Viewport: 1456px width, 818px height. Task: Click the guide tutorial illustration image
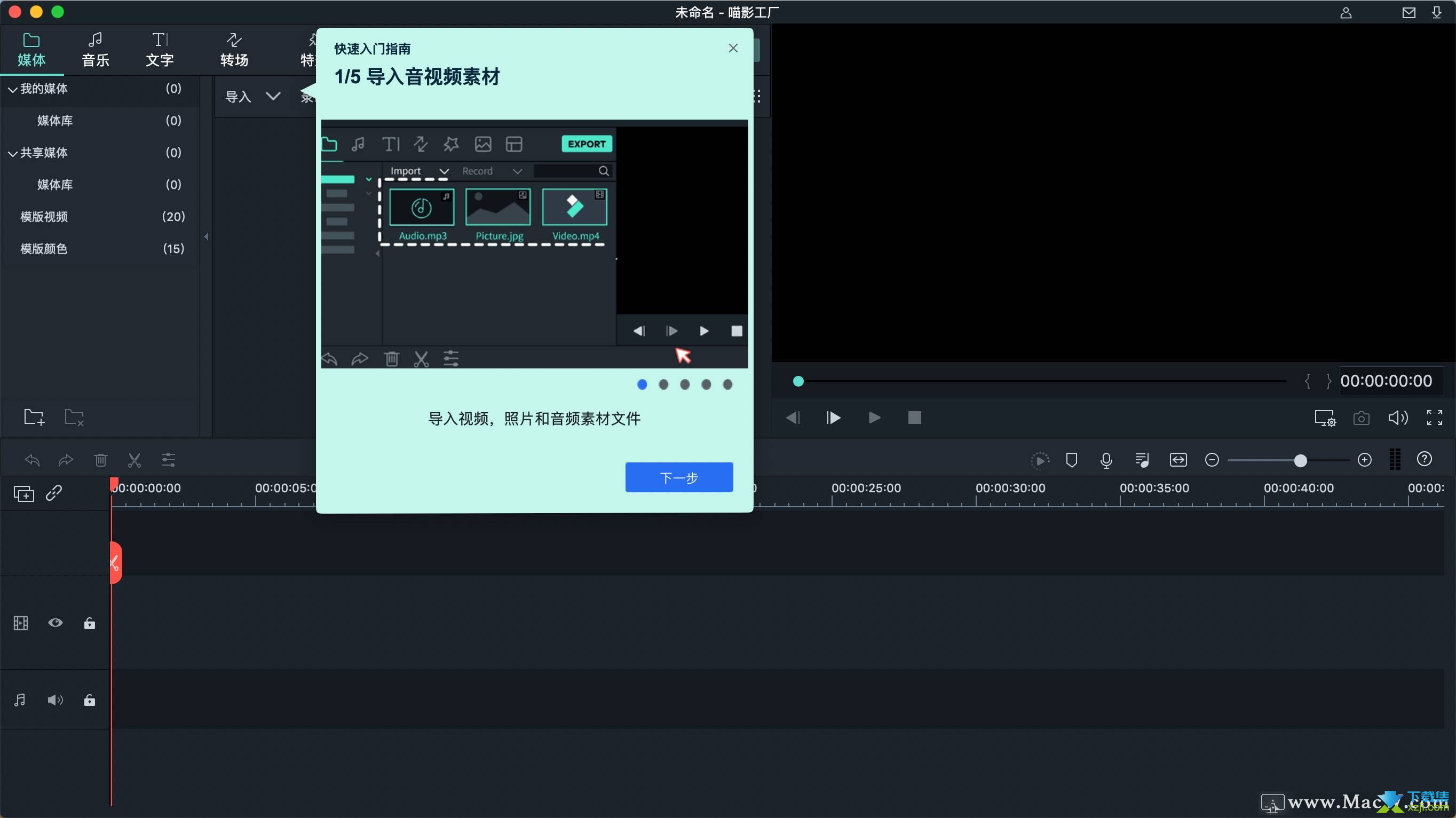(534, 243)
